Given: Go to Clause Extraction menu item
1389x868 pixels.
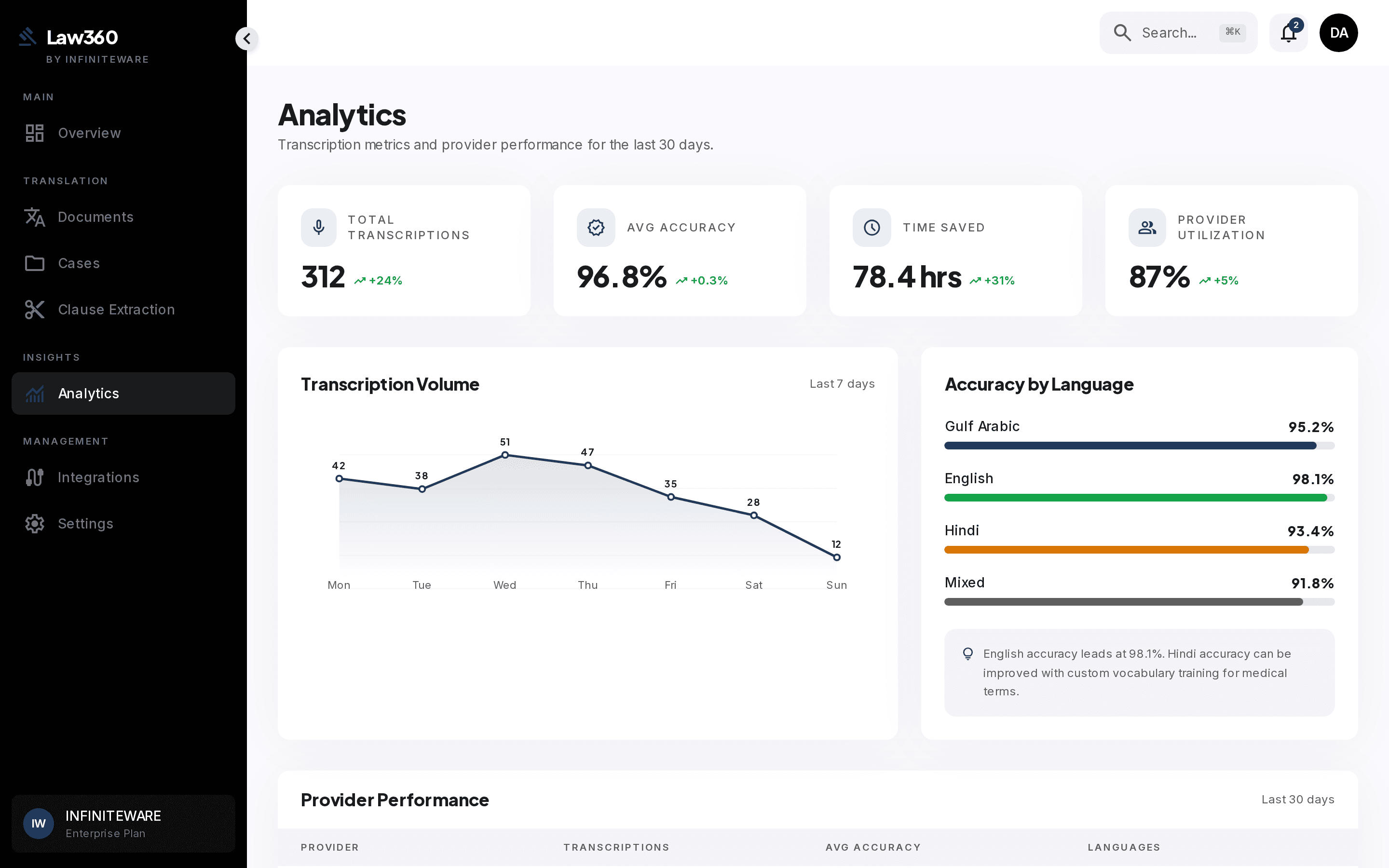Looking at the screenshot, I should (x=123, y=310).
